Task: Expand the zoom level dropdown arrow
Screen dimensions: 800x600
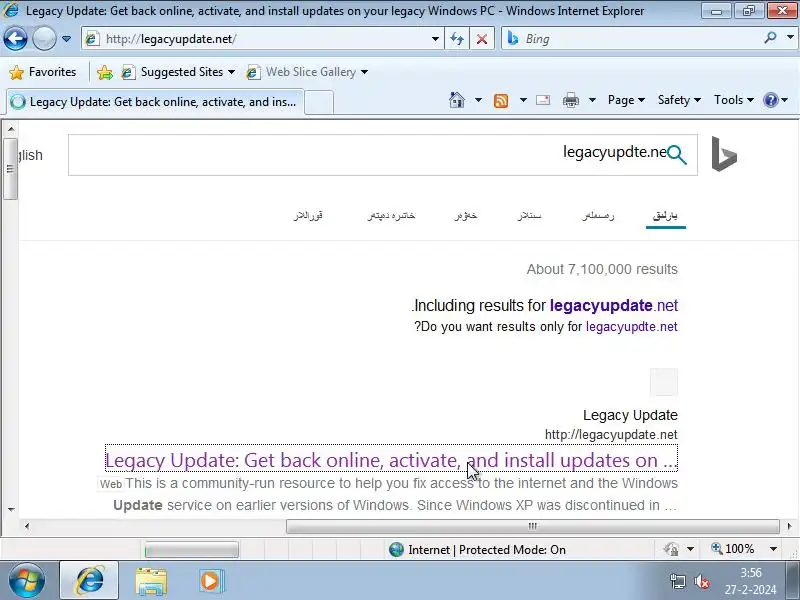Action: point(773,549)
